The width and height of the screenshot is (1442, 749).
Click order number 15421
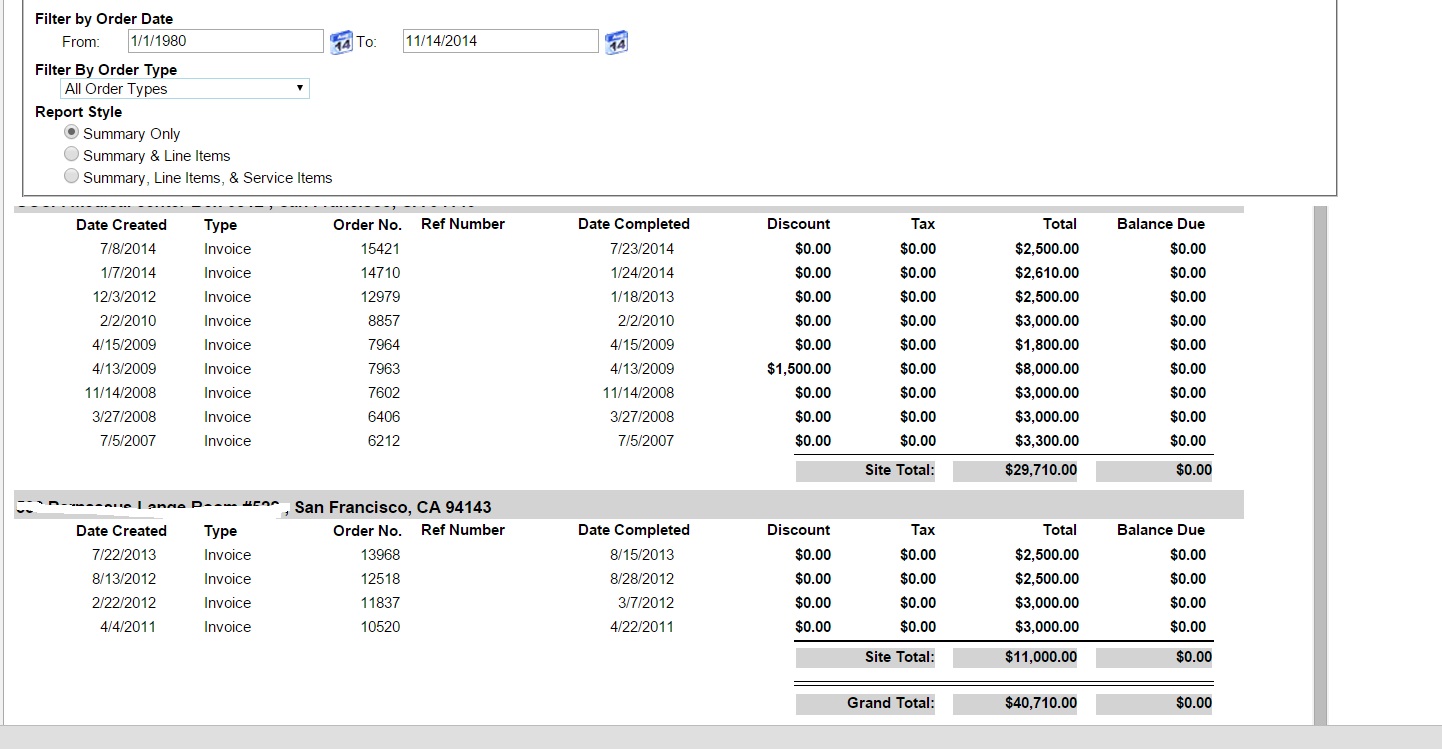380,249
